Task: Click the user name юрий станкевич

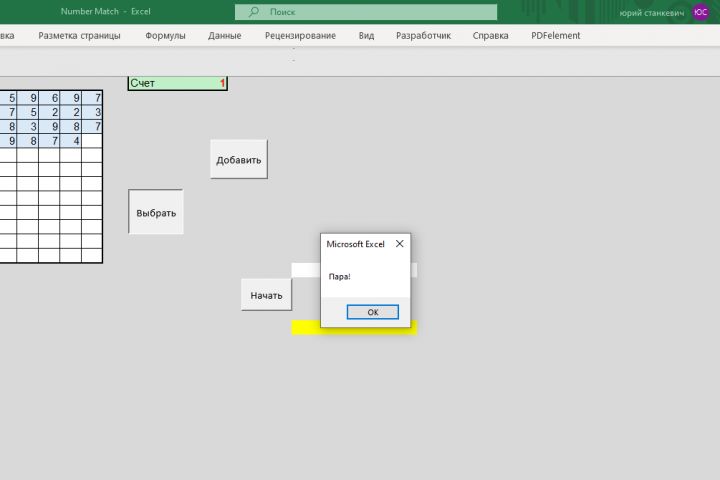Action: [652, 13]
